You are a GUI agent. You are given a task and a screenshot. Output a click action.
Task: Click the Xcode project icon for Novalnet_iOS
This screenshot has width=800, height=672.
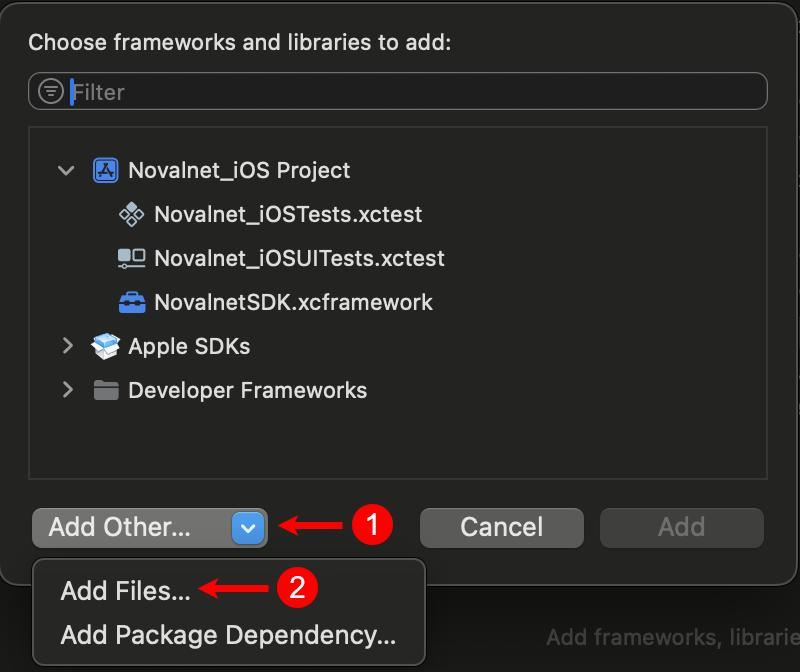(x=105, y=170)
